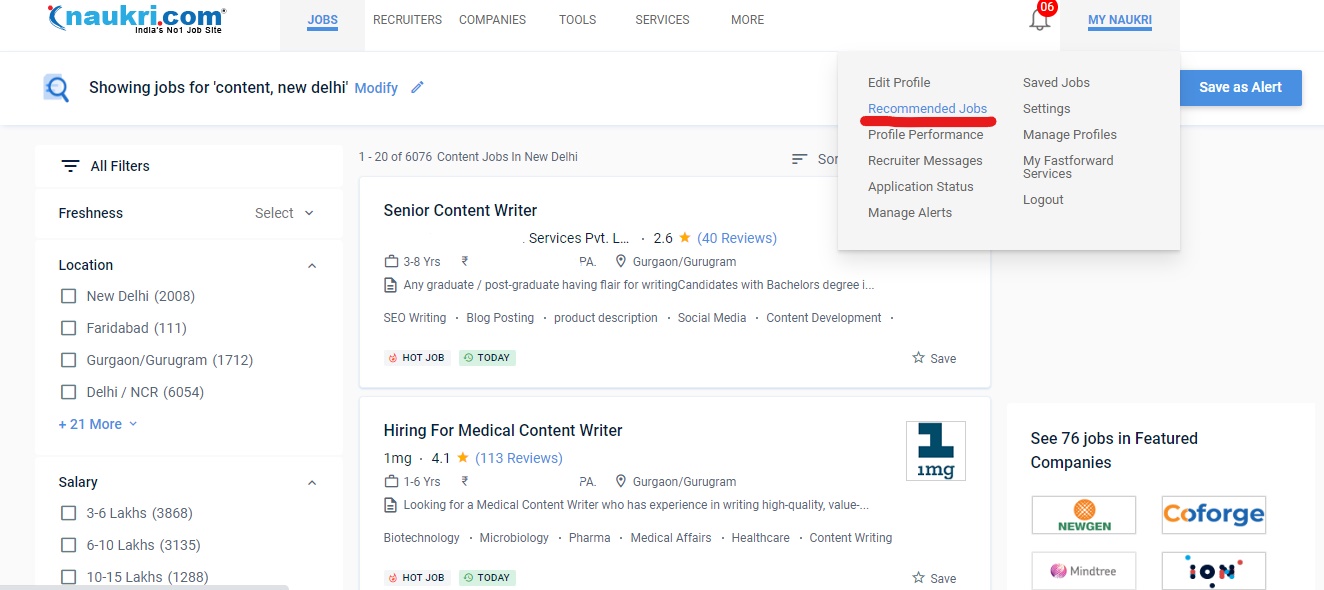Click briefcase experience icon showing 3-8 Yrs
The height and width of the screenshot is (590, 1324).
391,261
